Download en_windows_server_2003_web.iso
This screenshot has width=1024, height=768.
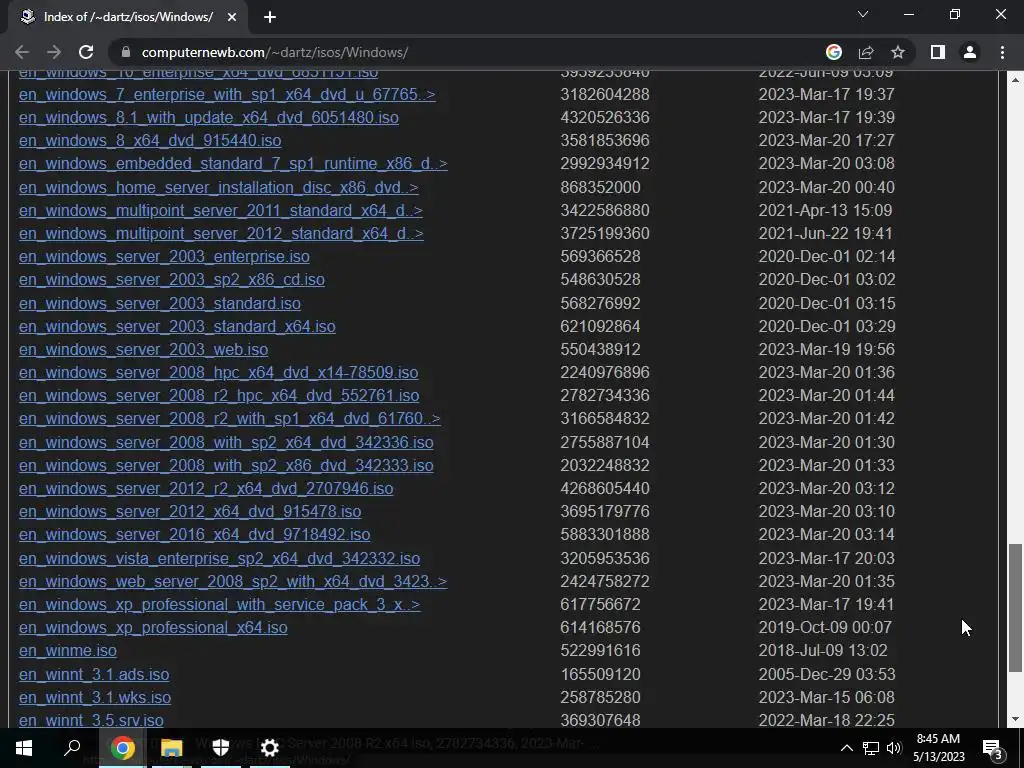(x=144, y=349)
